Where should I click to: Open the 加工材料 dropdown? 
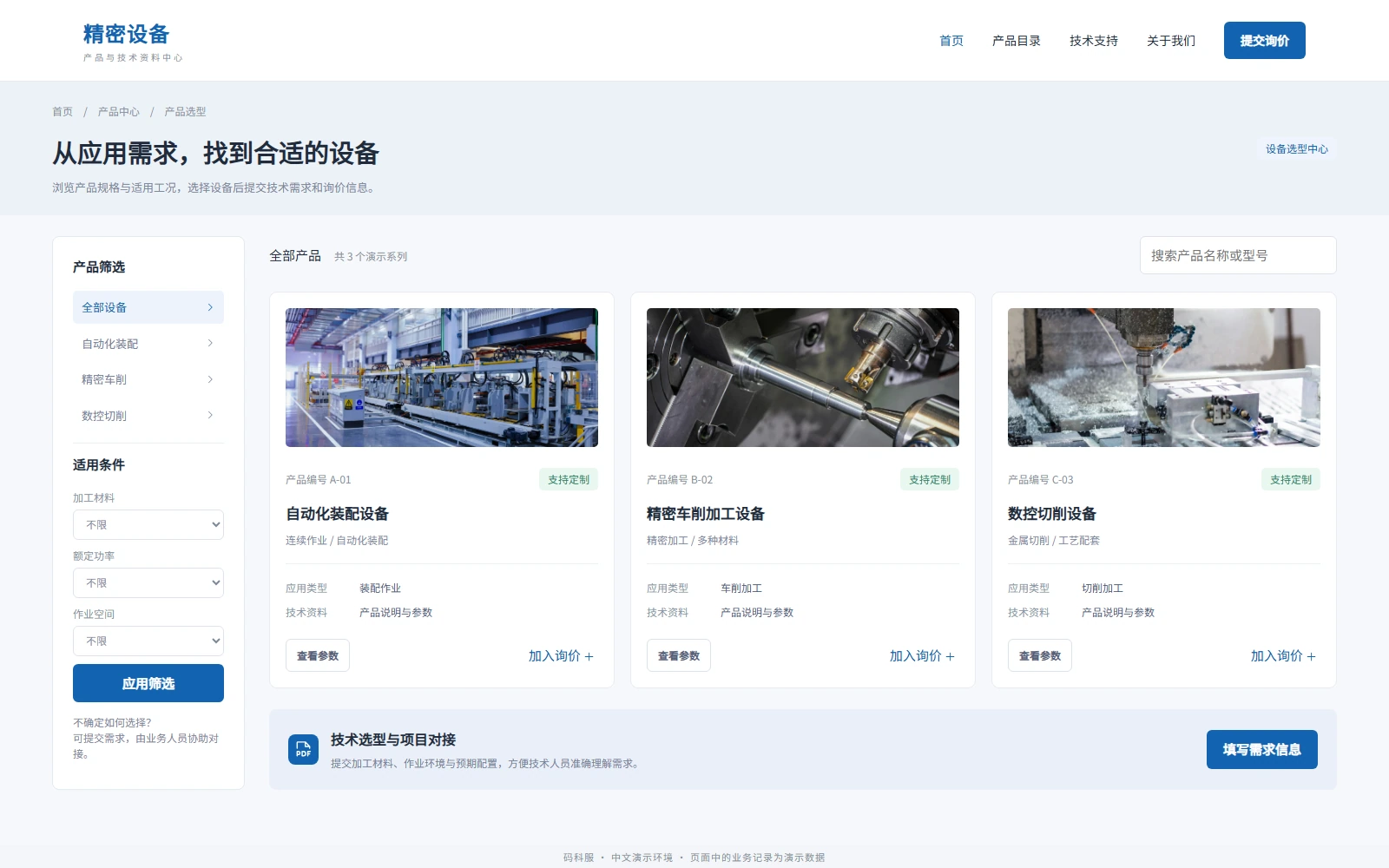click(x=148, y=524)
